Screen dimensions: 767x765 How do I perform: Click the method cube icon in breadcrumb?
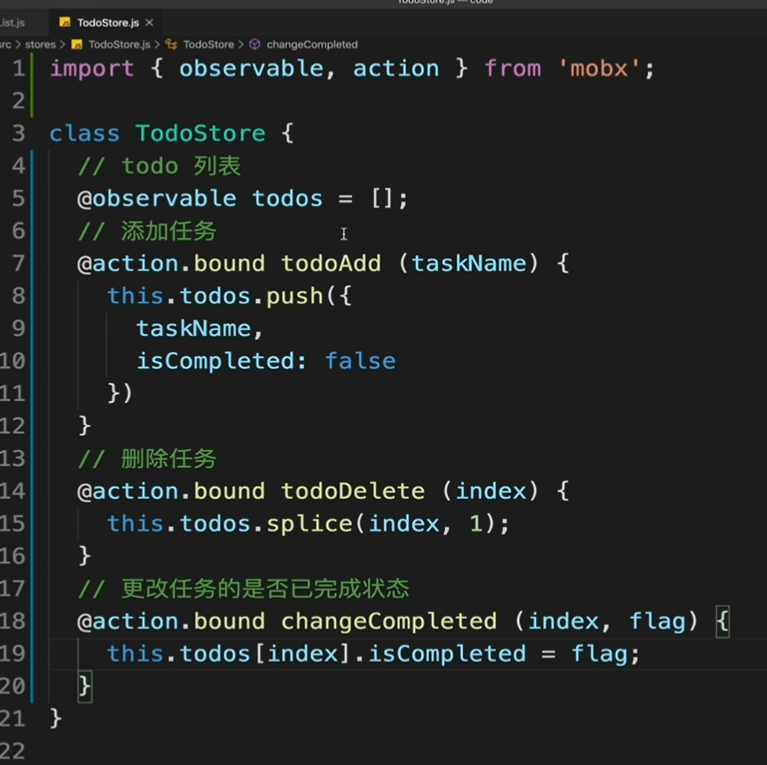click(x=255, y=45)
